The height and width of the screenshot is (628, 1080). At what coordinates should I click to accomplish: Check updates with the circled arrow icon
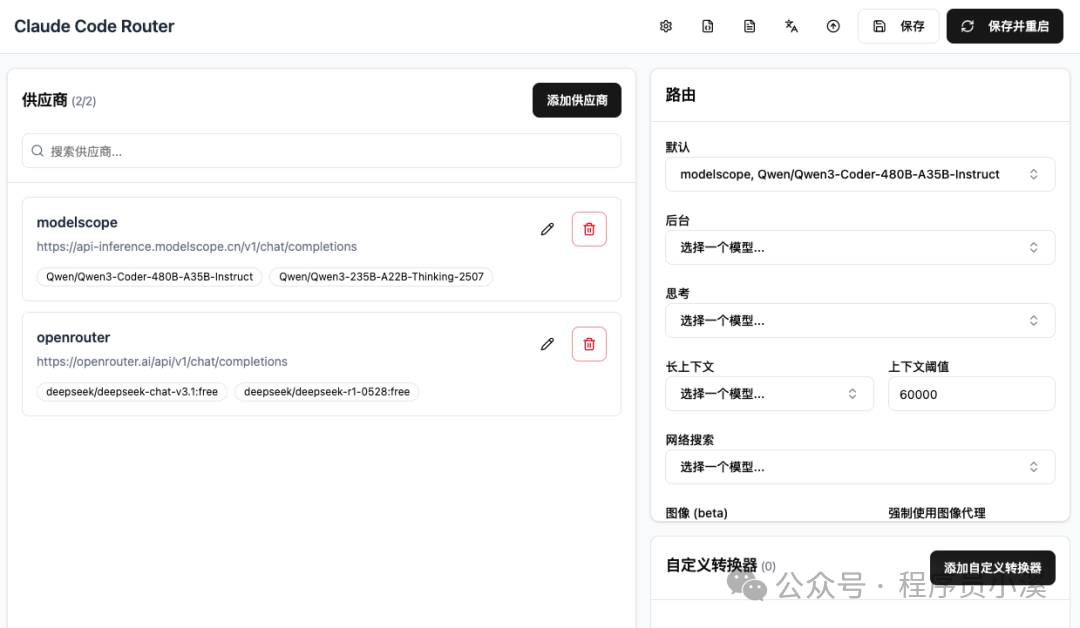[x=833, y=26]
